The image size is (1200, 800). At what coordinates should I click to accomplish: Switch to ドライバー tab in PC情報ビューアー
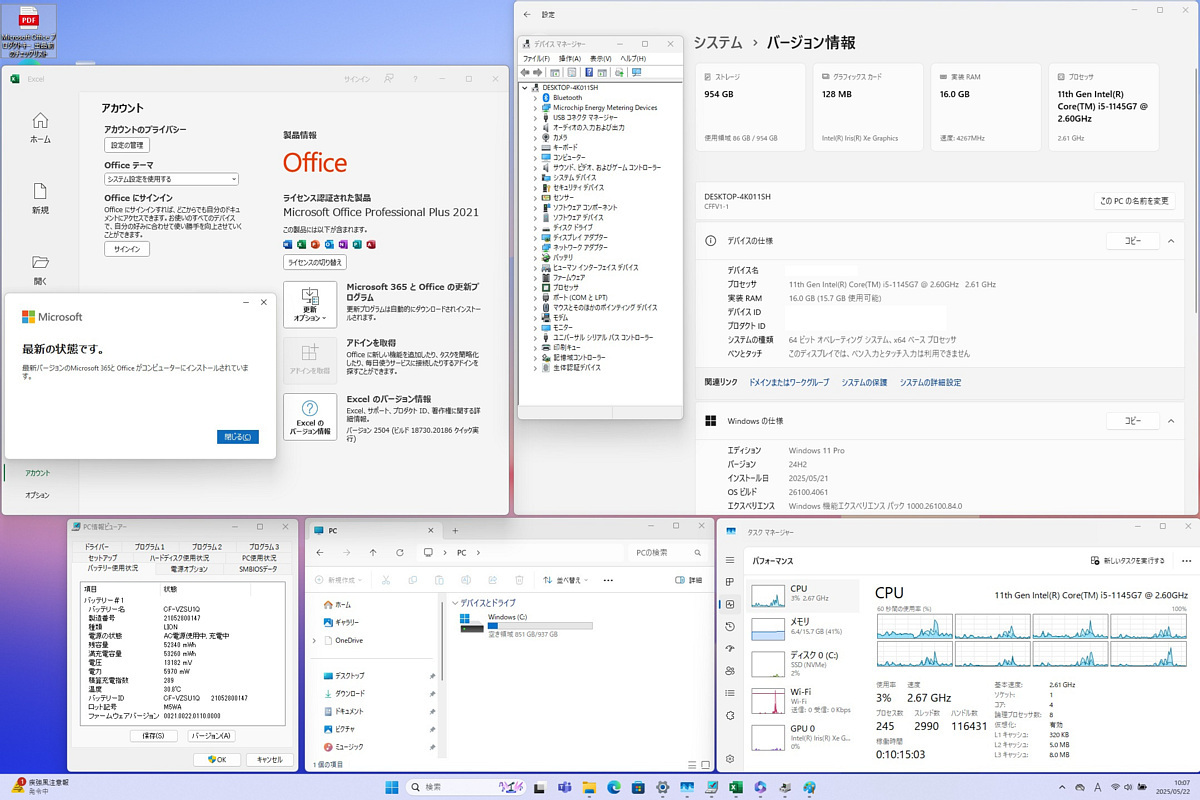(97, 547)
